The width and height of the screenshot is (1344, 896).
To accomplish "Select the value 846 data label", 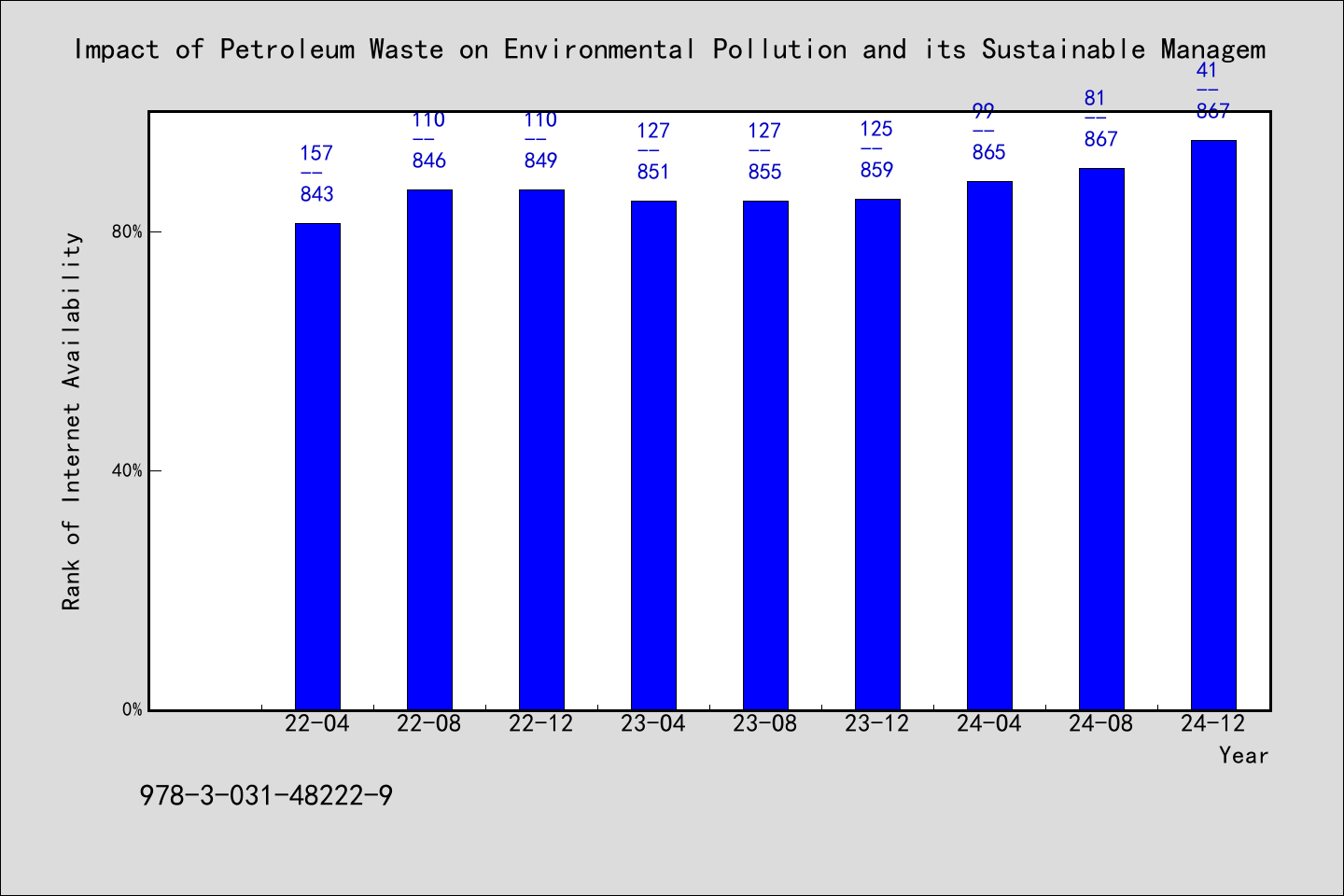I will [428, 161].
